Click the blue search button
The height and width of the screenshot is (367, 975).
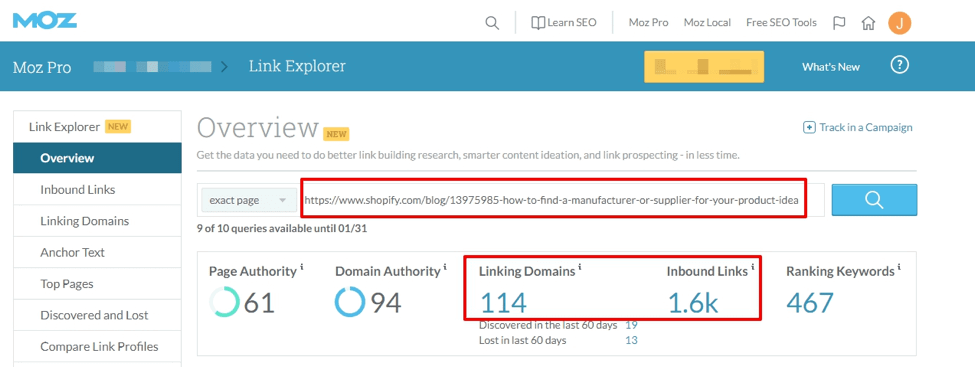click(874, 200)
